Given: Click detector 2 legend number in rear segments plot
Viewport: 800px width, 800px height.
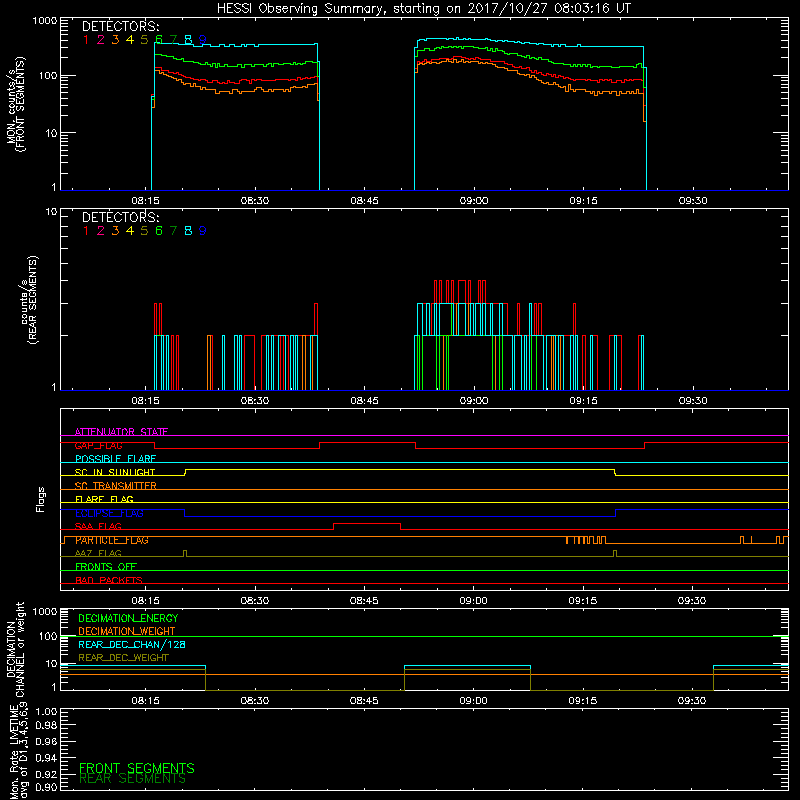Looking at the screenshot, I should point(101,231).
